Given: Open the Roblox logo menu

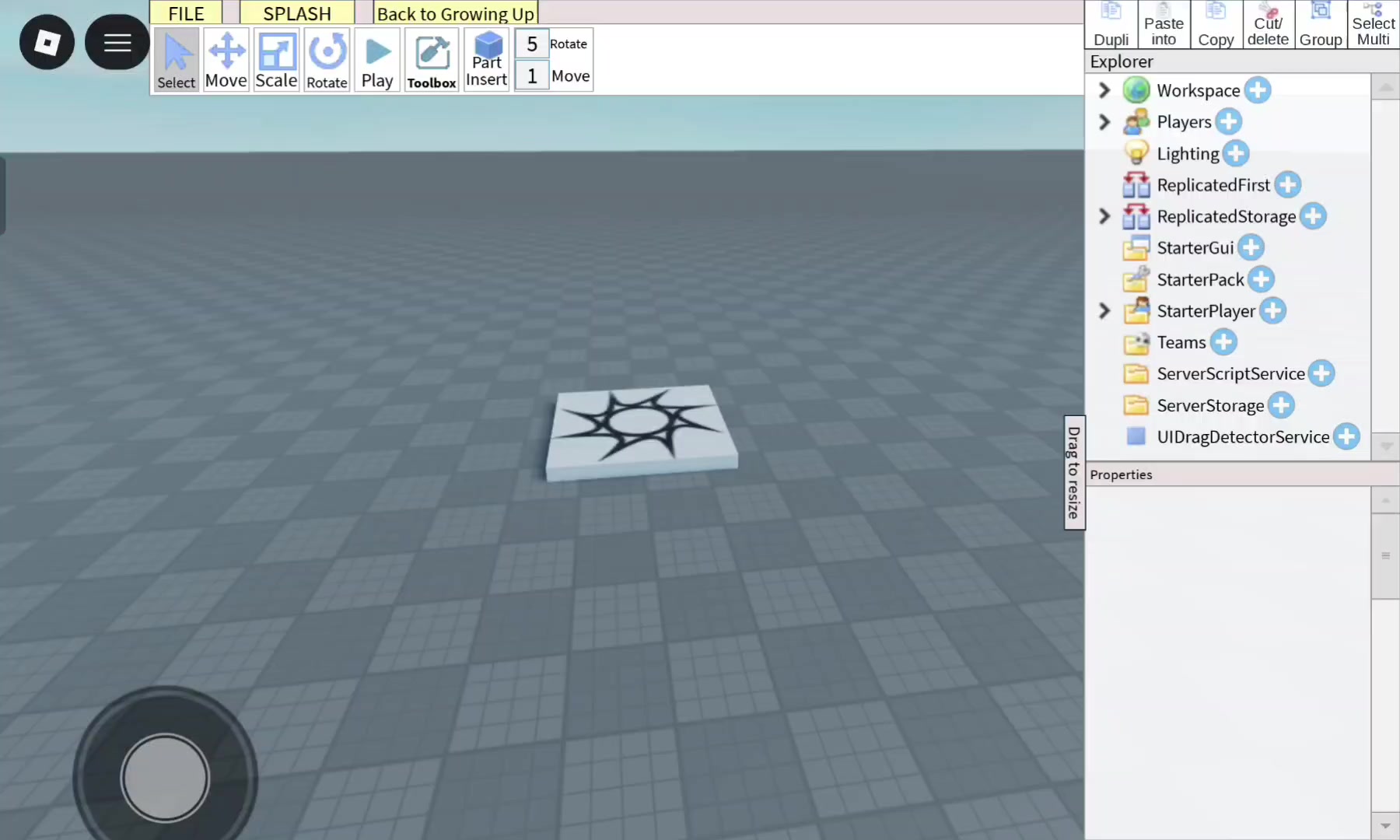Looking at the screenshot, I should (x=47, y=42).
